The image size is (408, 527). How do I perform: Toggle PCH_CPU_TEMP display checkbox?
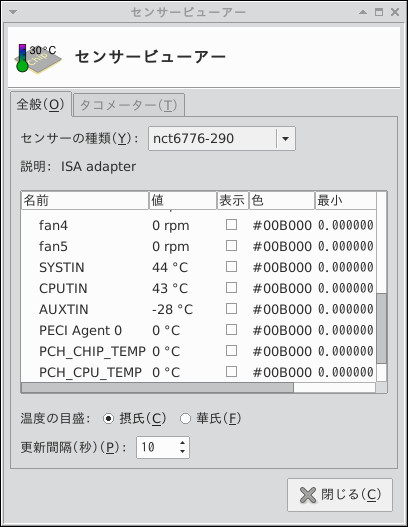click(231, 372)
